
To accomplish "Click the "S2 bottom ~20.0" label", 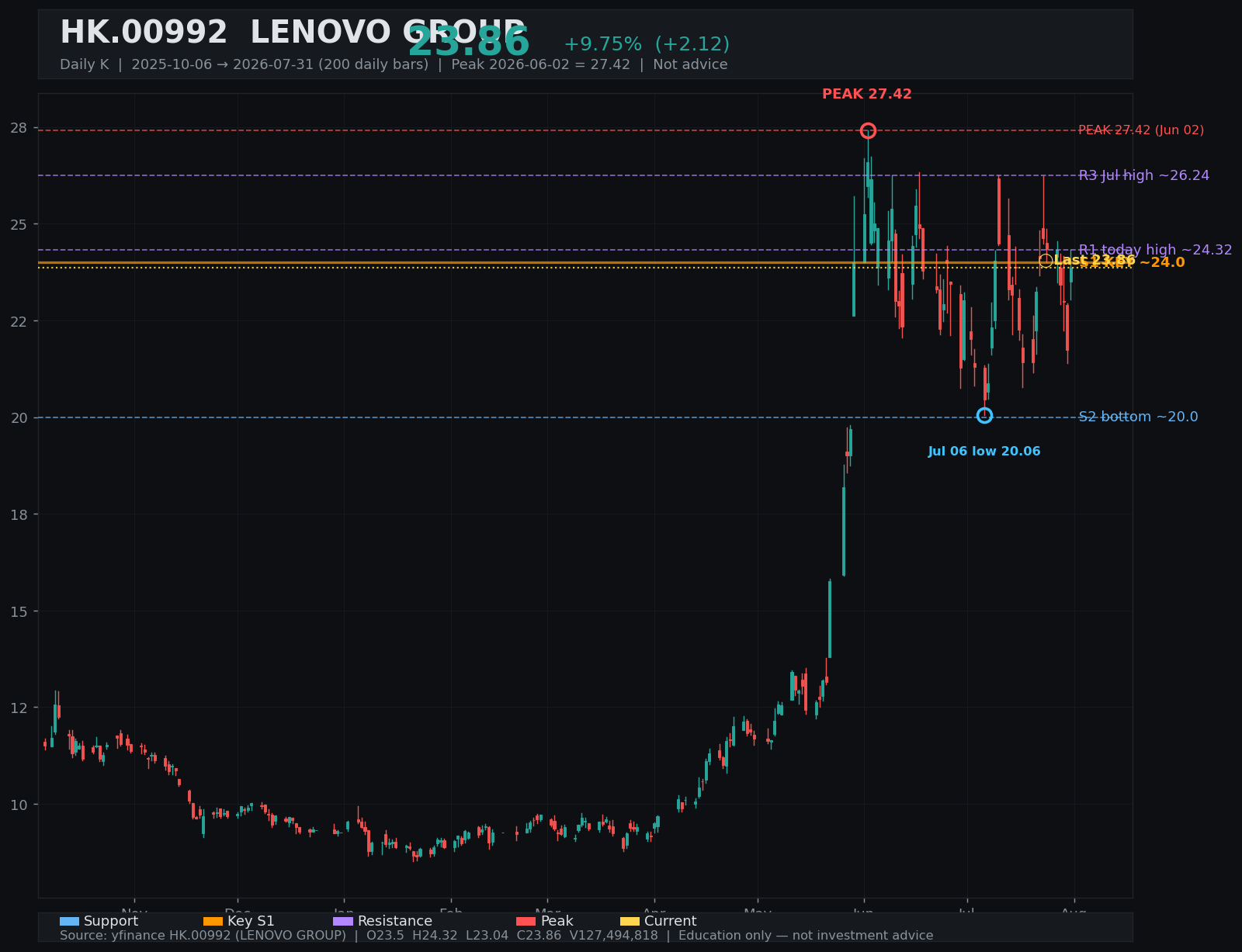I will [x=1138, y=417].
